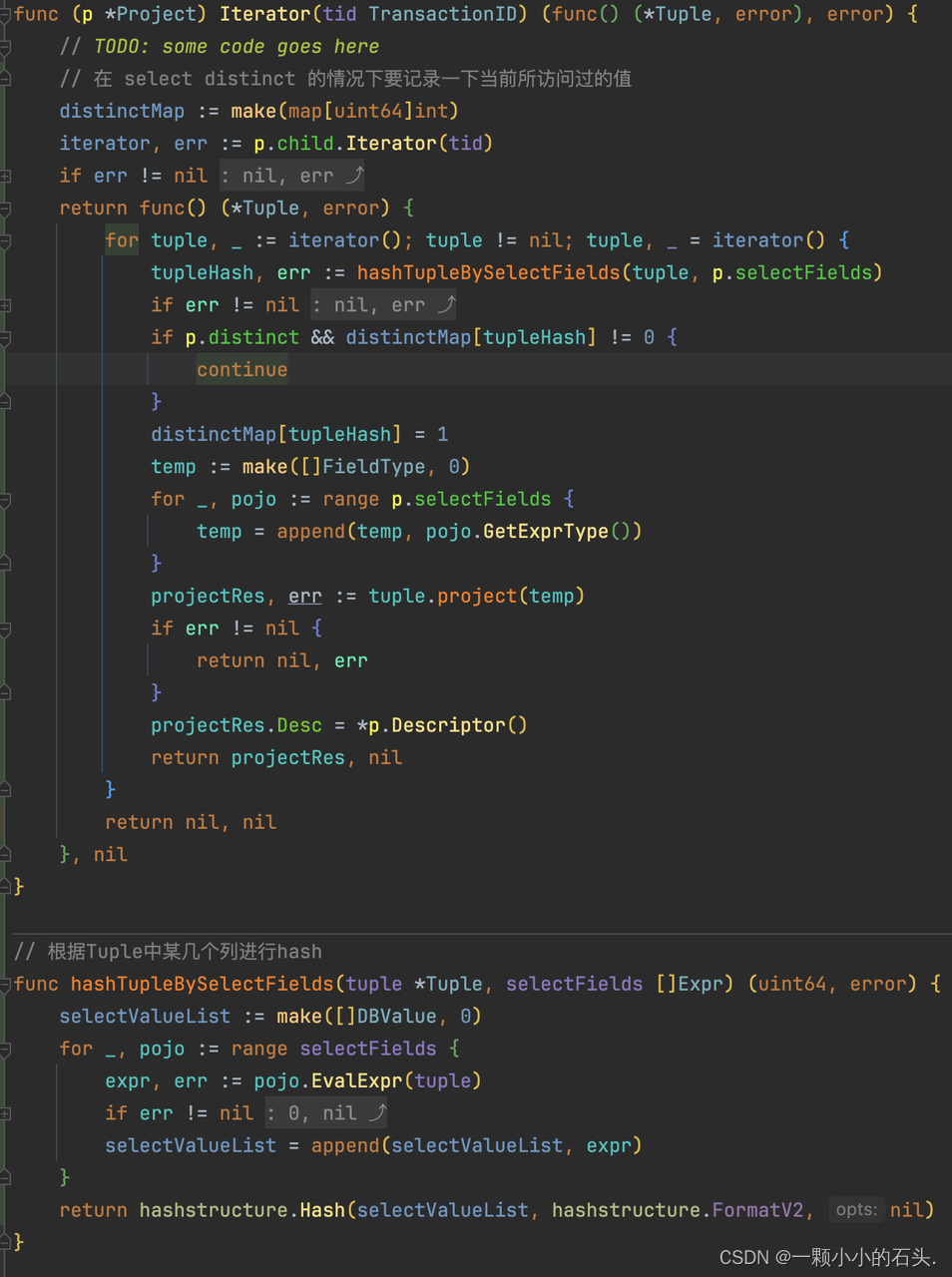Viewport: 952px width, 1277px height.
Task: Click 'return projectRes, nil' statement
Action: pos(276,757)
